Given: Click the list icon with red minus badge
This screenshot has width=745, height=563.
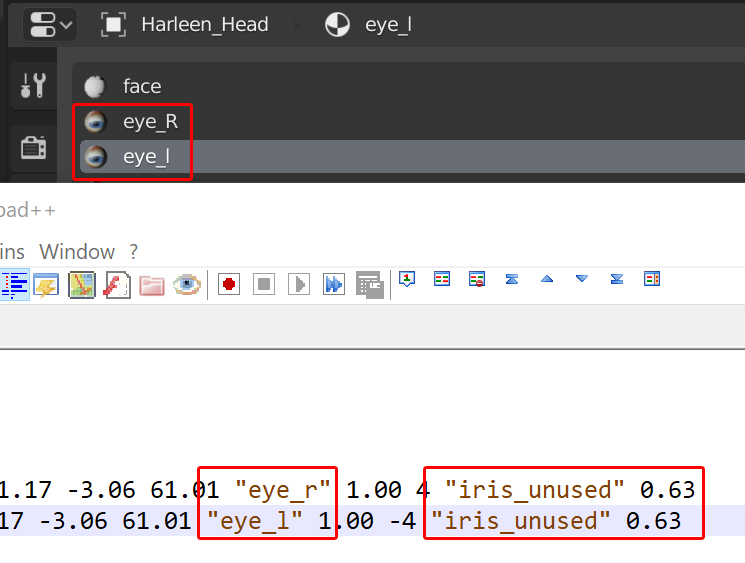Looking at the screenshot, I should pos(477,279).
